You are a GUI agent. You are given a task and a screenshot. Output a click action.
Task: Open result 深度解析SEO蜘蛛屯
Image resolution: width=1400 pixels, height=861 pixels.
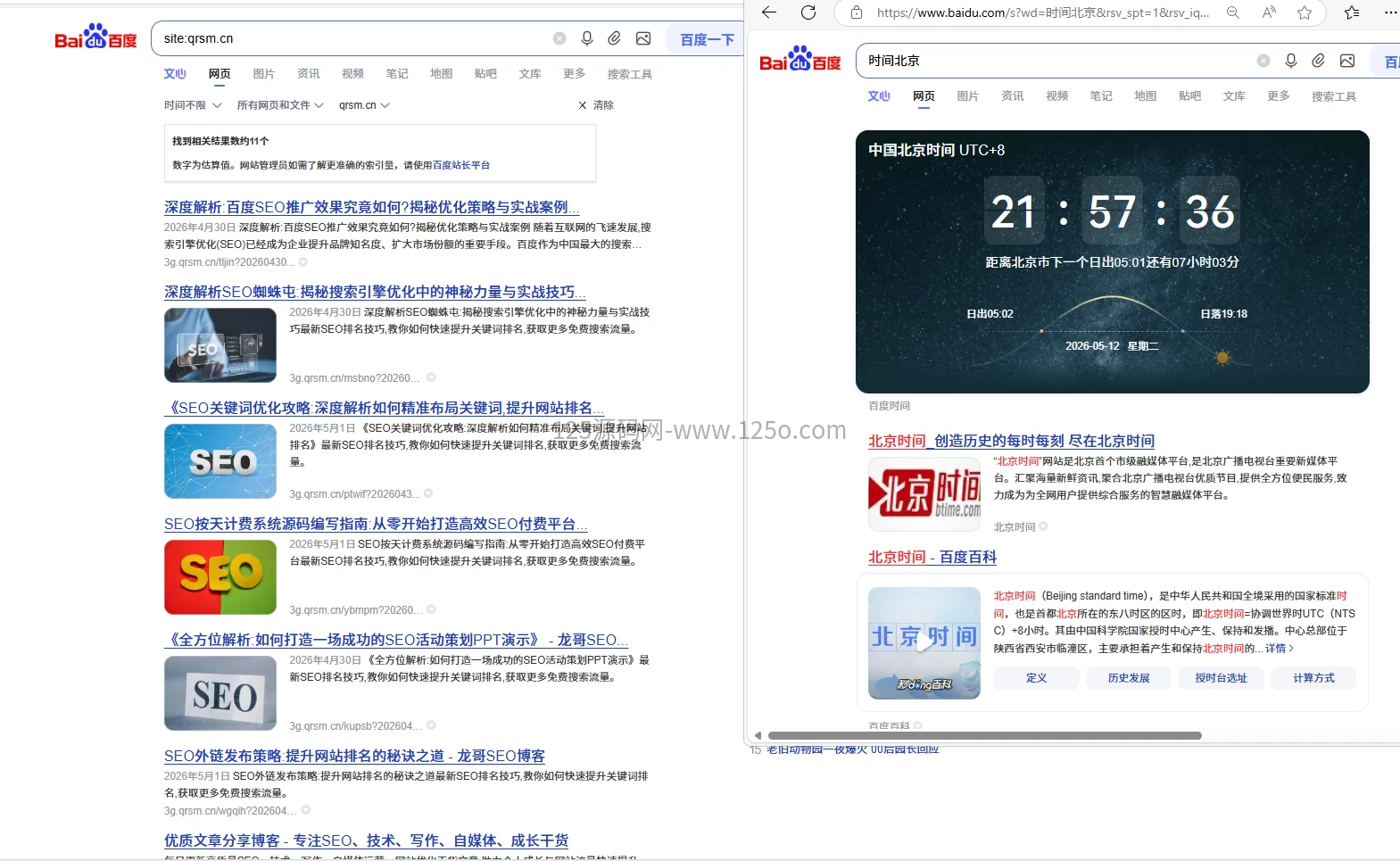[x=375, y=292]
